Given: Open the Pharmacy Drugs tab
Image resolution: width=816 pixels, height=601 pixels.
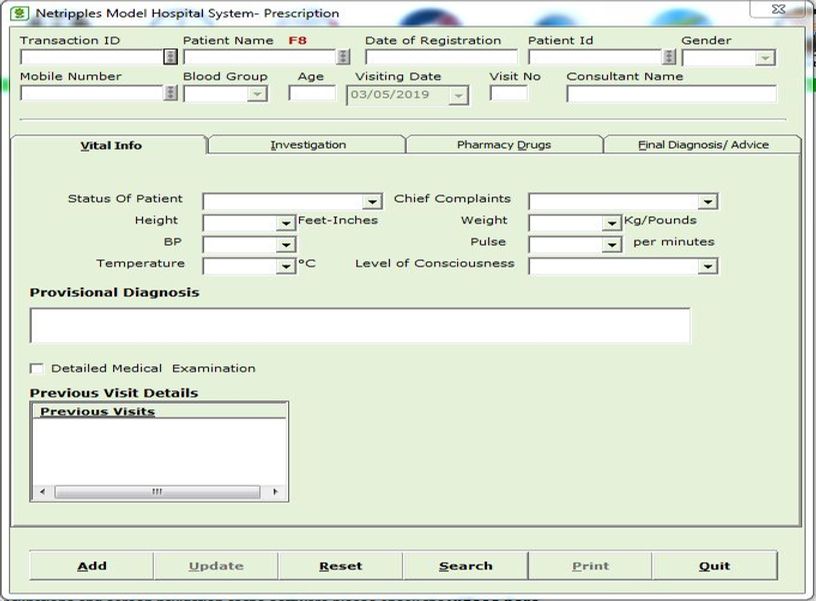Looking at the screenshot, I should coord(504,145).
